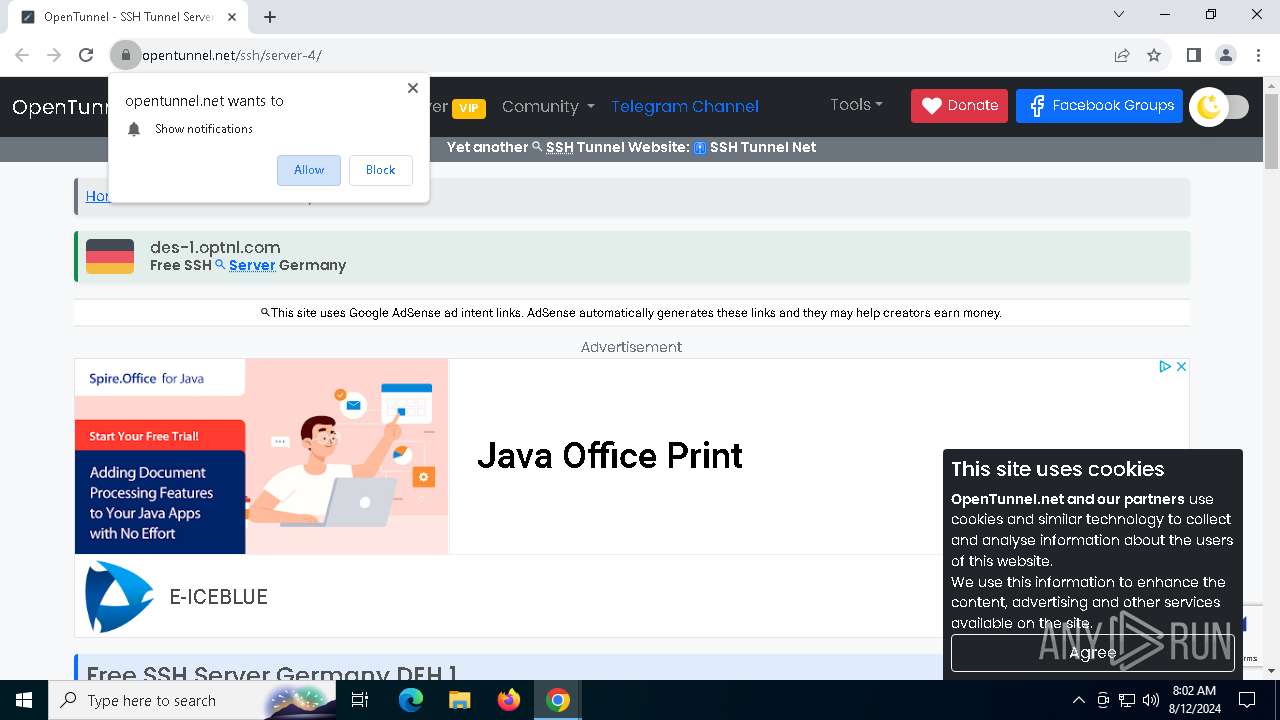Open Task View on taskbar
Image resolution: width=1280 pixels, height=720 pixels.
click(360, 700)
